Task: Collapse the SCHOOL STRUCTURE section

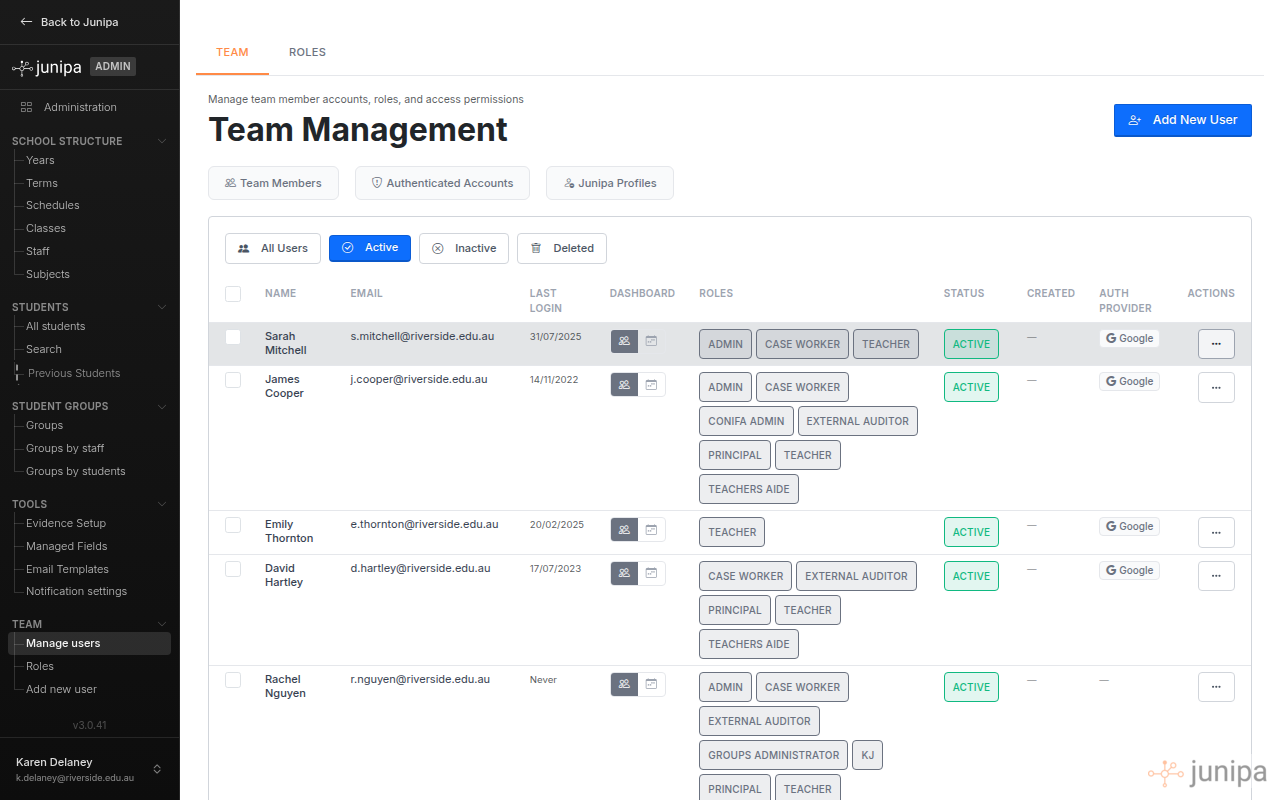Action: (x=162, y=141)
